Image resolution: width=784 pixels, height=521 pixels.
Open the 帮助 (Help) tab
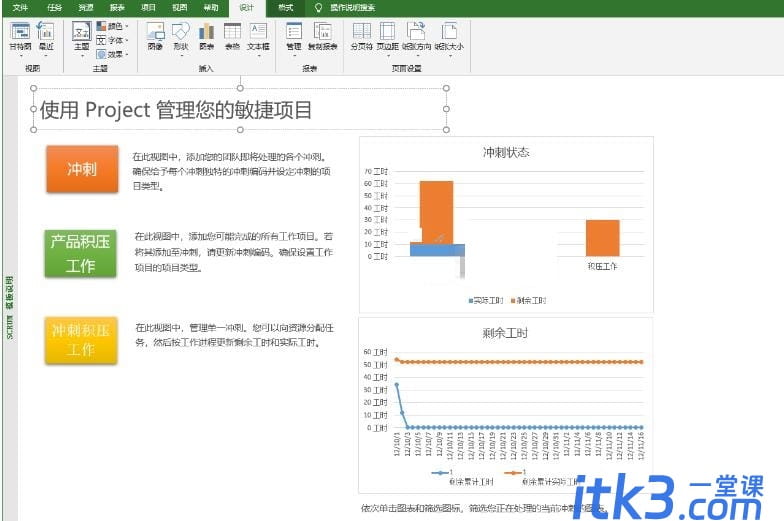click(x=210, y=8)
